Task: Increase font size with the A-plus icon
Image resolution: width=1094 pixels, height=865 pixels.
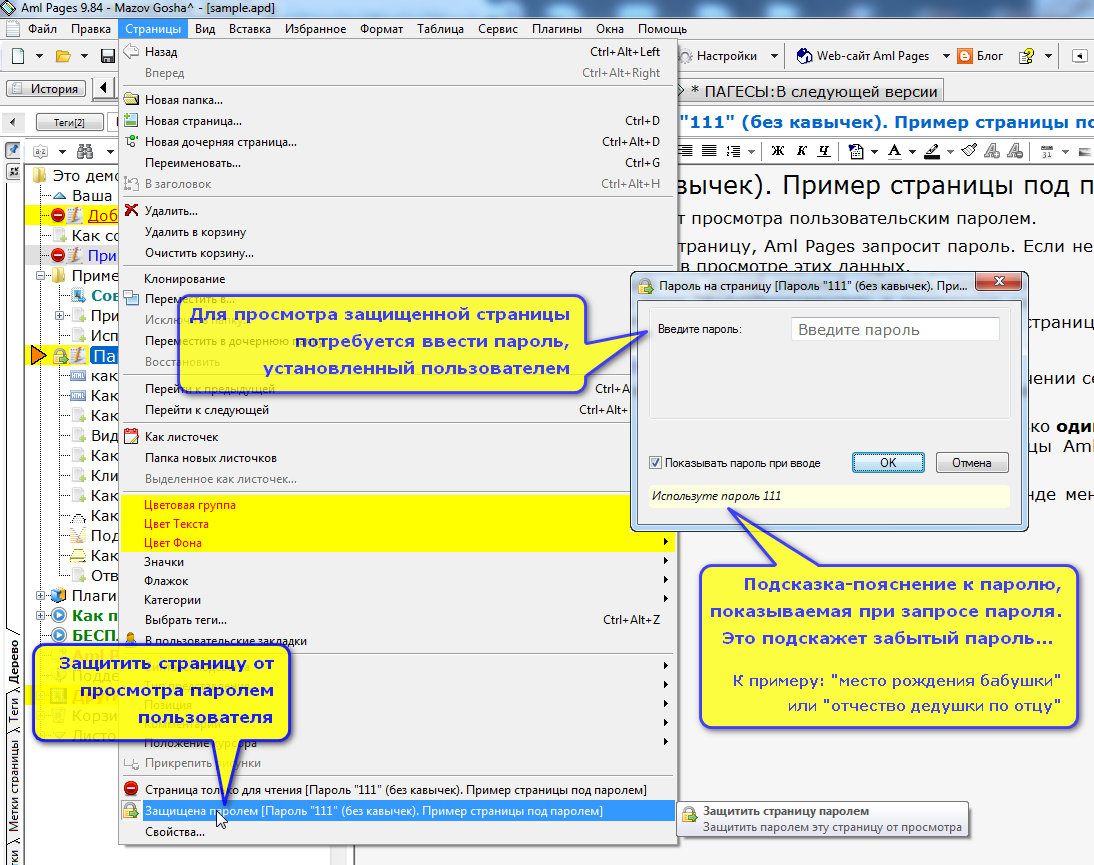Action: (x=991, y=151)
